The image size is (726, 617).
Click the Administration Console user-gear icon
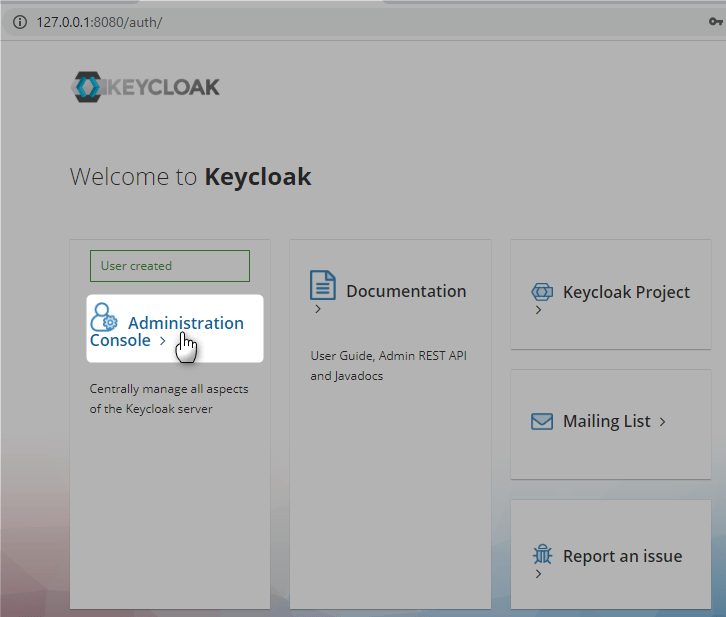click(104, 318)
